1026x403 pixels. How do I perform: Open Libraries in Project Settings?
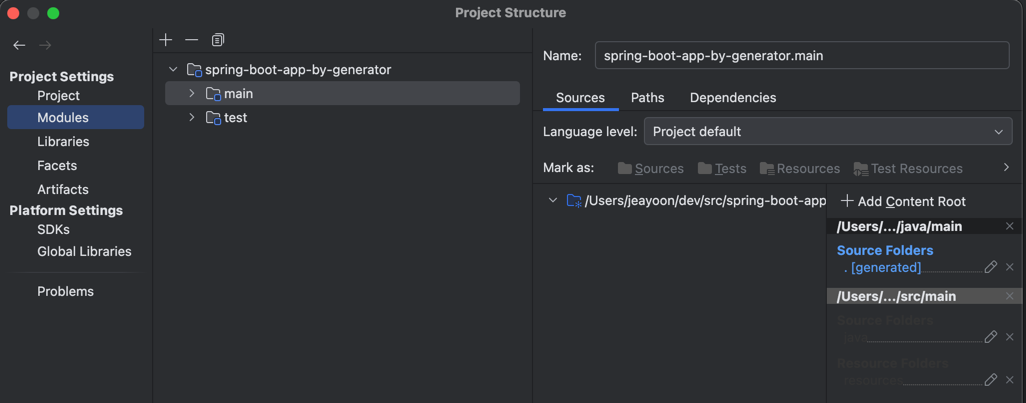[63, 142]
